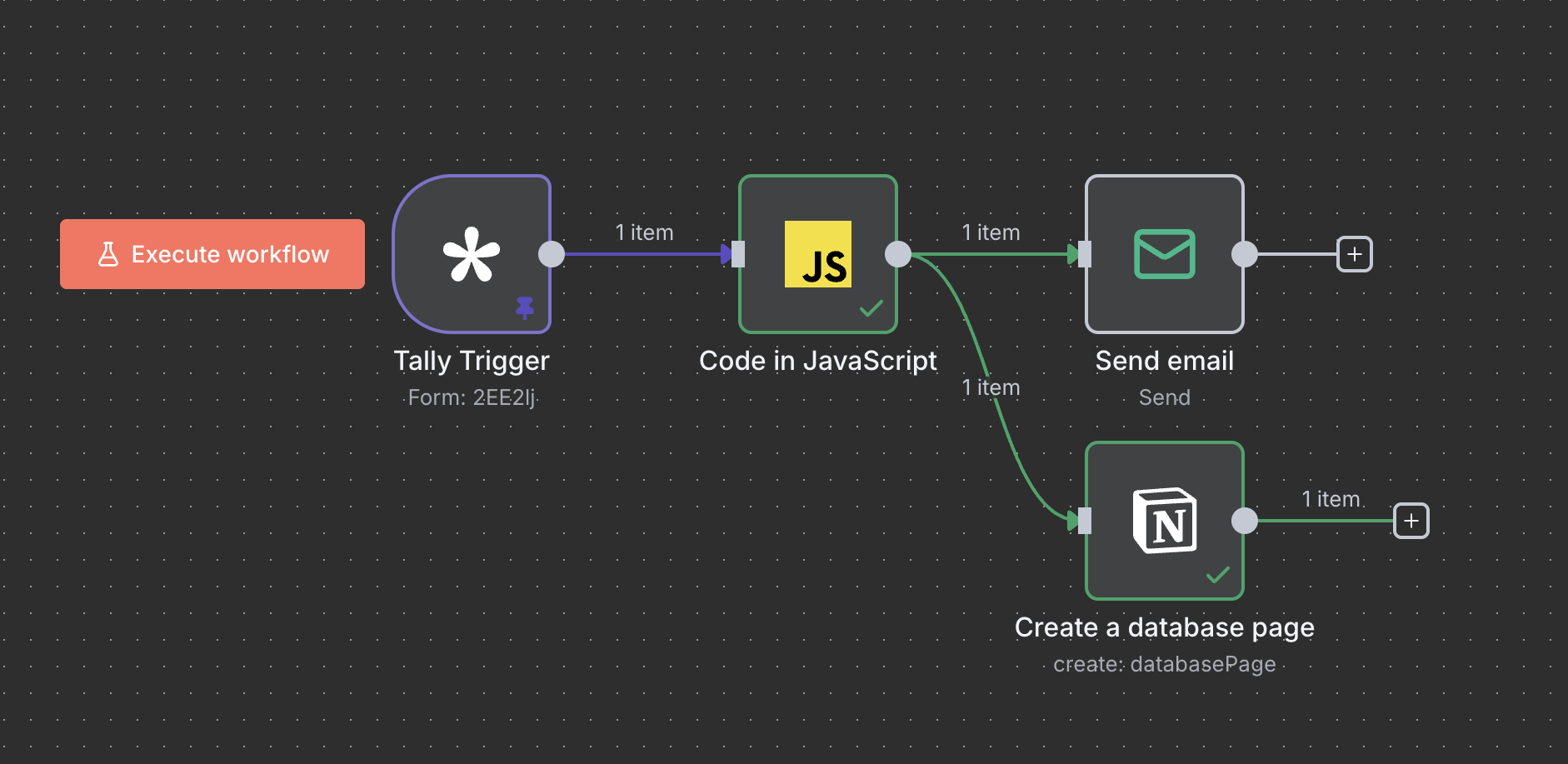Click the 1 item label on the Notion output connection

click(x=1331, y=499)
